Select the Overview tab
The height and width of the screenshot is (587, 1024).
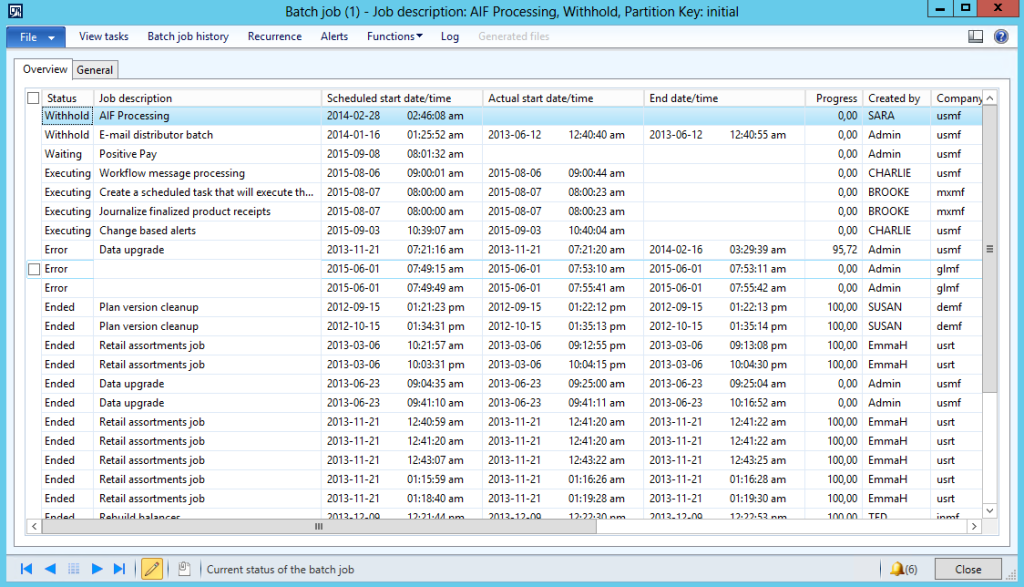pos(44,69)
